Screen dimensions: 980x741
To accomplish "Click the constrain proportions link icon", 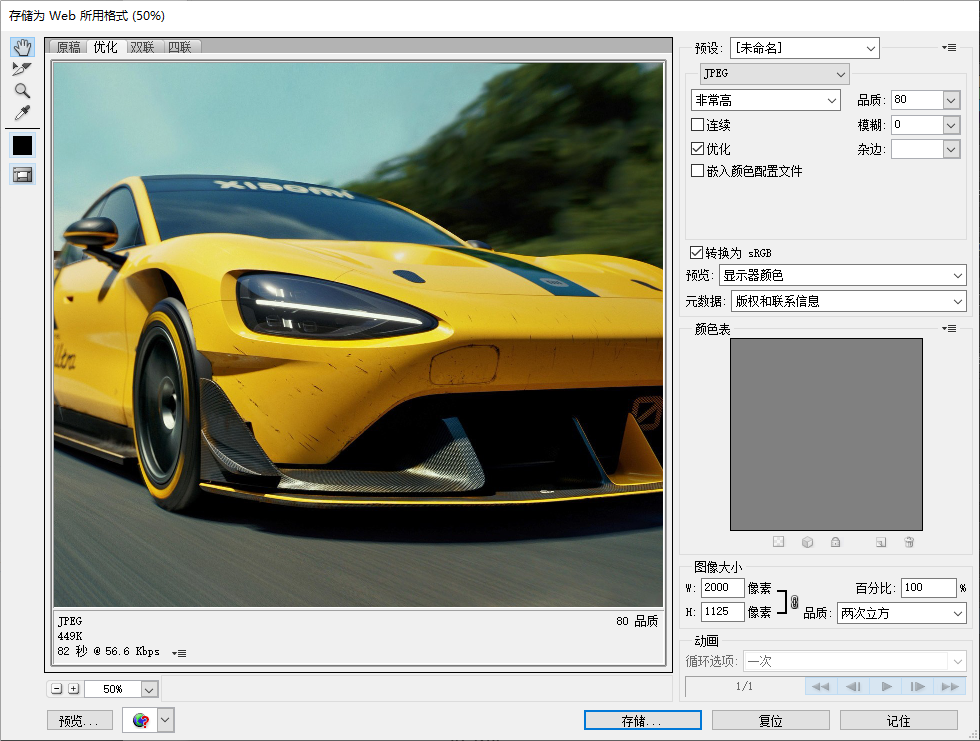I will pyautogui.click(x=794, y=601).
